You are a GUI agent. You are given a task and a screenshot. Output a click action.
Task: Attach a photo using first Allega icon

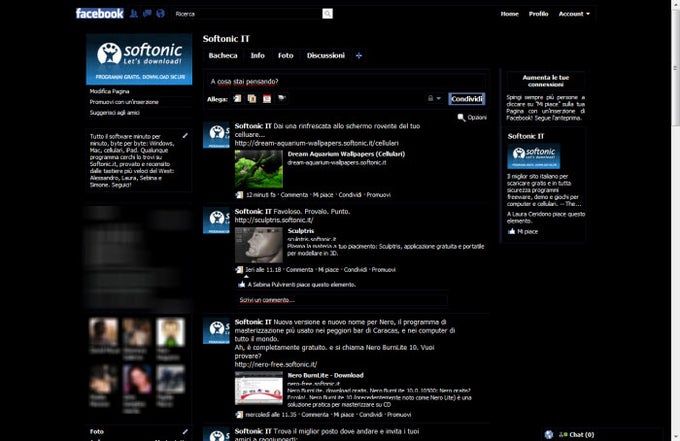pos(237,98)
